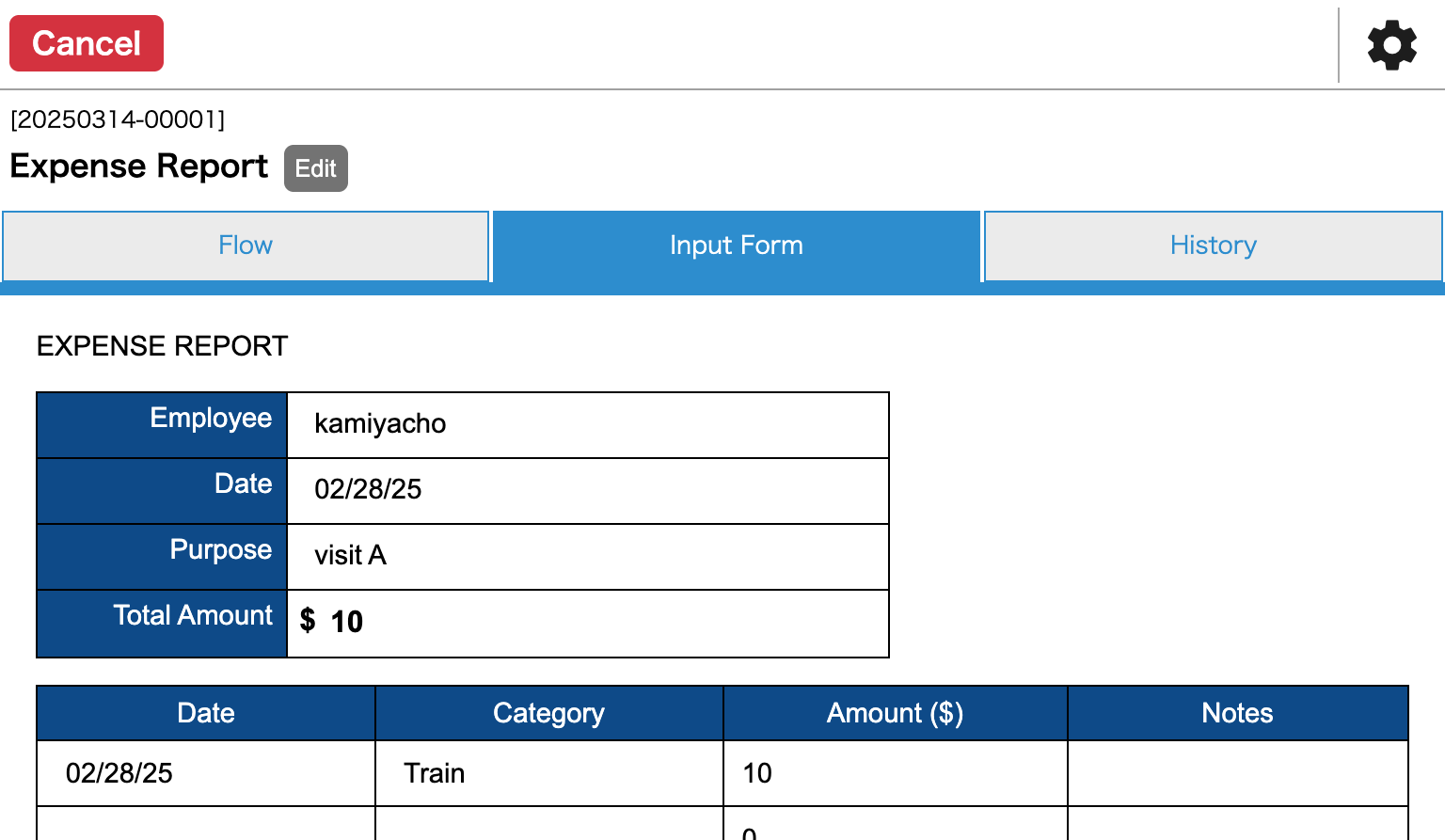Click the Date column header in expense list
The image size is (1445, 840).
point(206,713)
